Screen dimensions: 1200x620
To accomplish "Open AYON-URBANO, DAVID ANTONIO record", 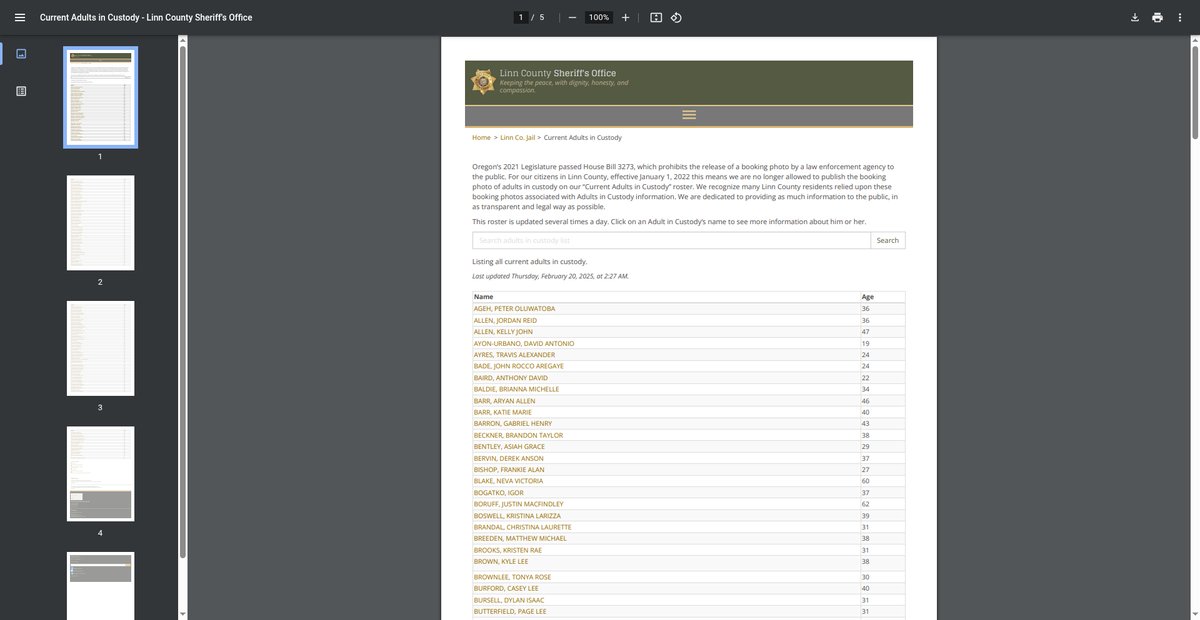I will [x=524, y=343].
